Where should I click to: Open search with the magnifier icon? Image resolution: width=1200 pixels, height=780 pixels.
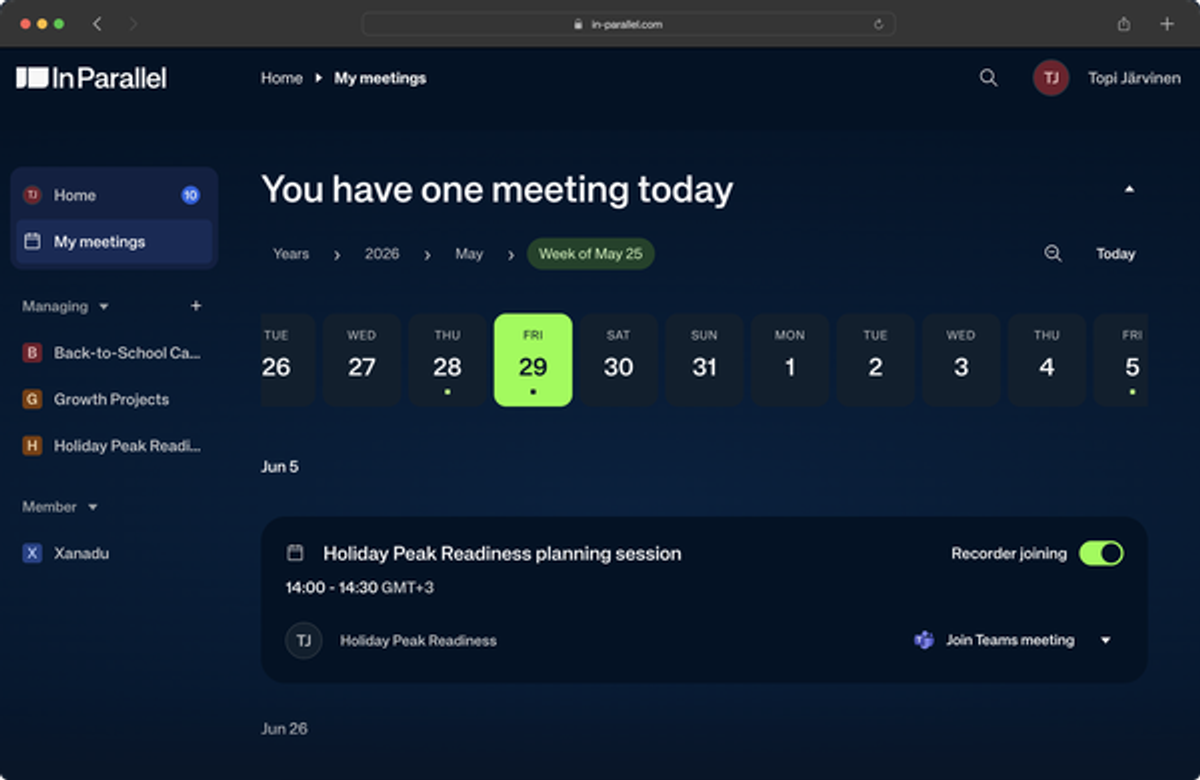tap(988, 78)
